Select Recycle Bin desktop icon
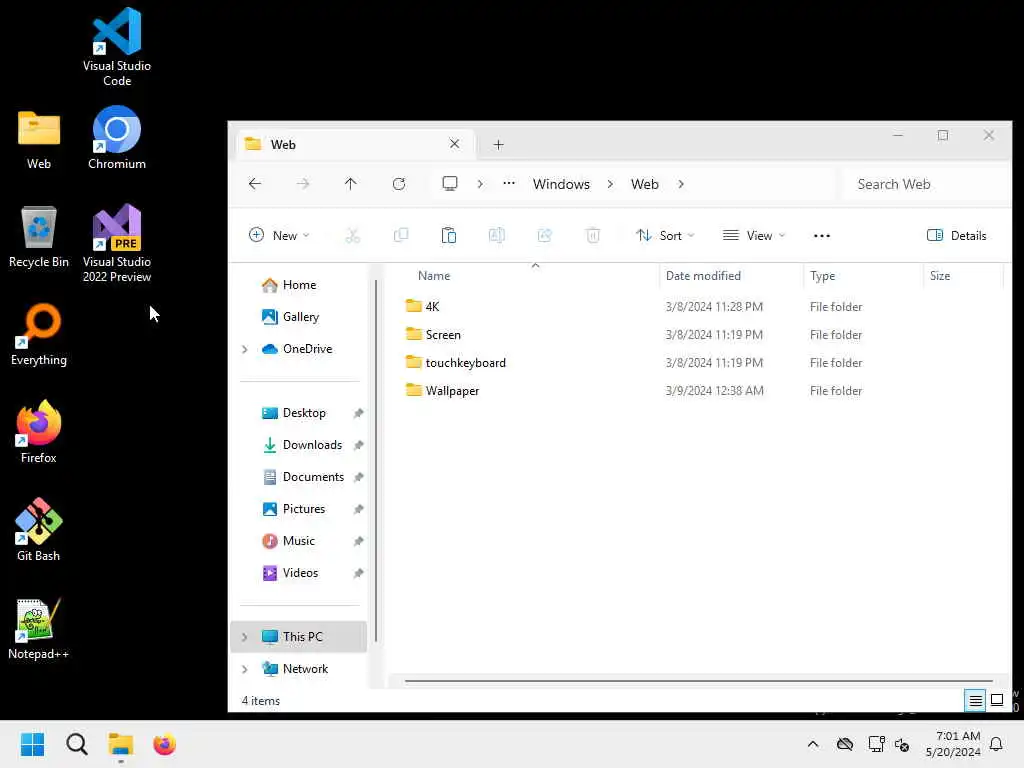Image resolution: width=1024 pixels, height=768 pixels. [x=39, y=236]
